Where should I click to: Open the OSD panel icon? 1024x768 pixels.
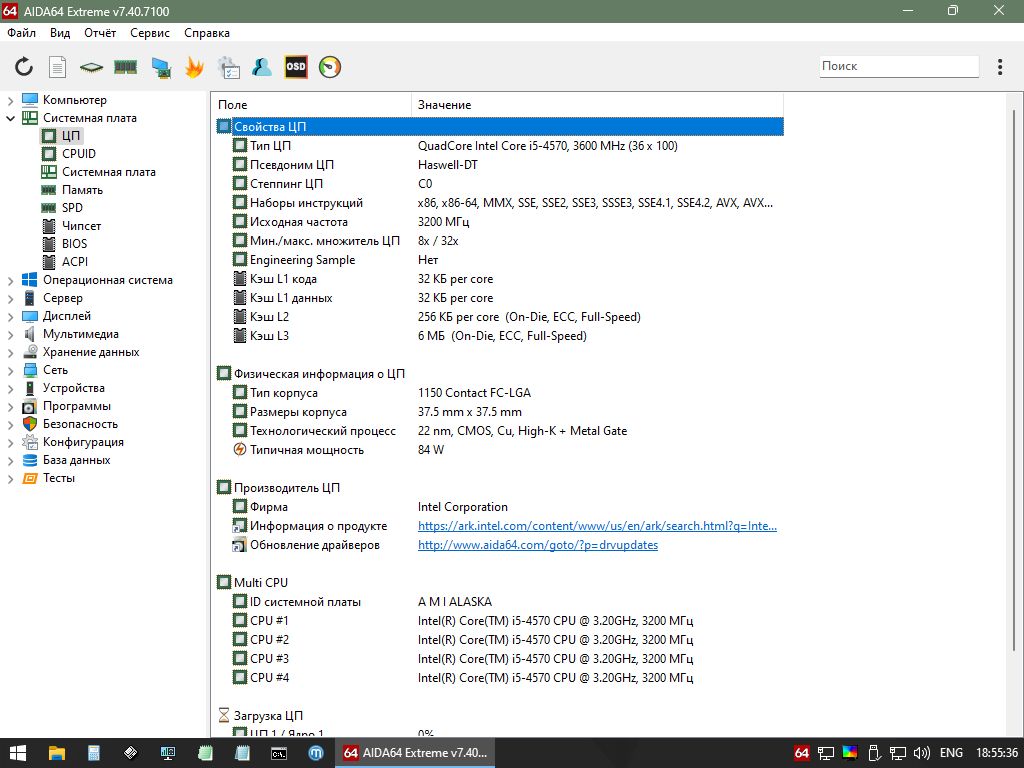(296, 67)
